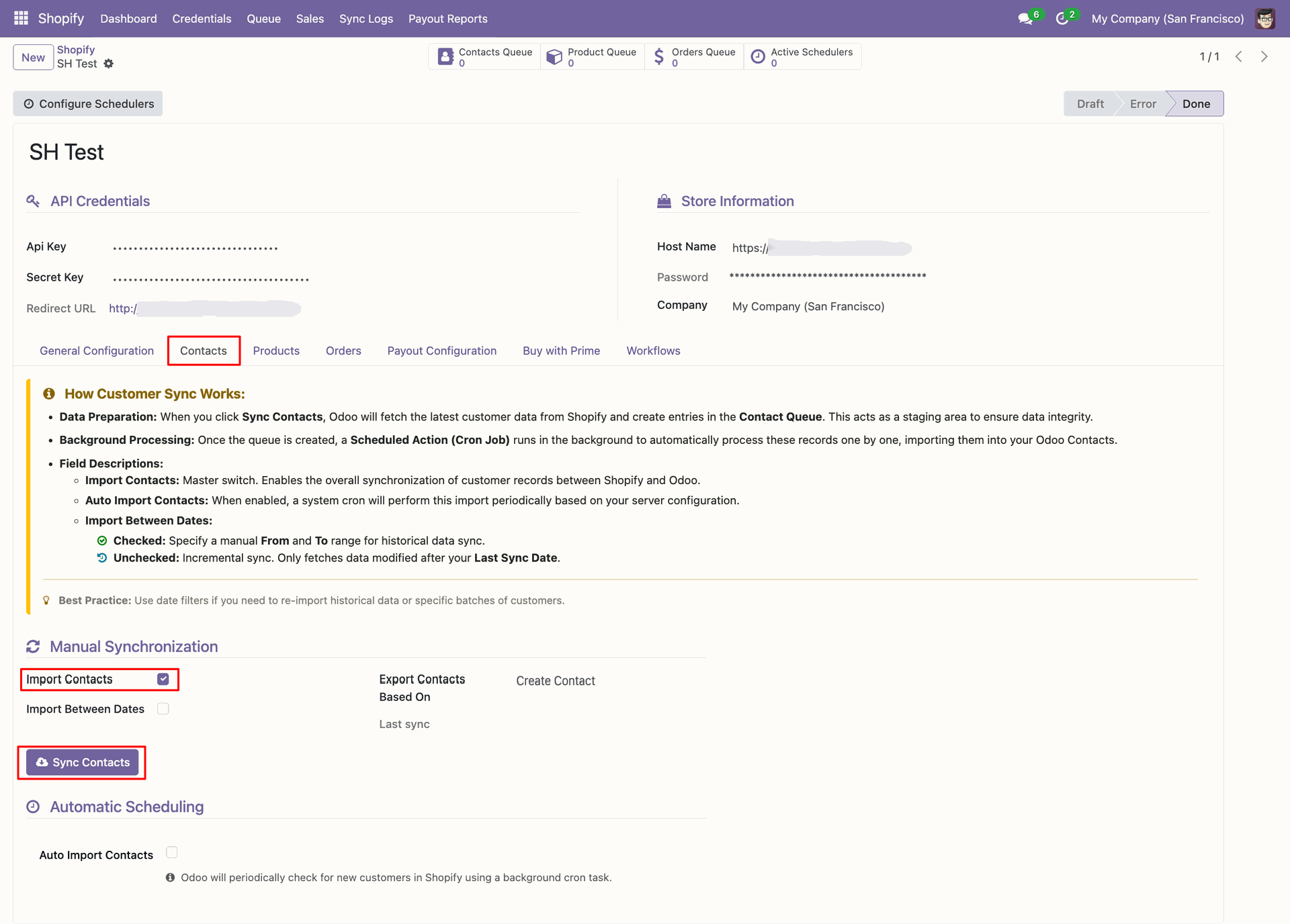Screen dimensions: 1290x924
Task: Switch to the Orders tab
Action: [x=343, y=351]
